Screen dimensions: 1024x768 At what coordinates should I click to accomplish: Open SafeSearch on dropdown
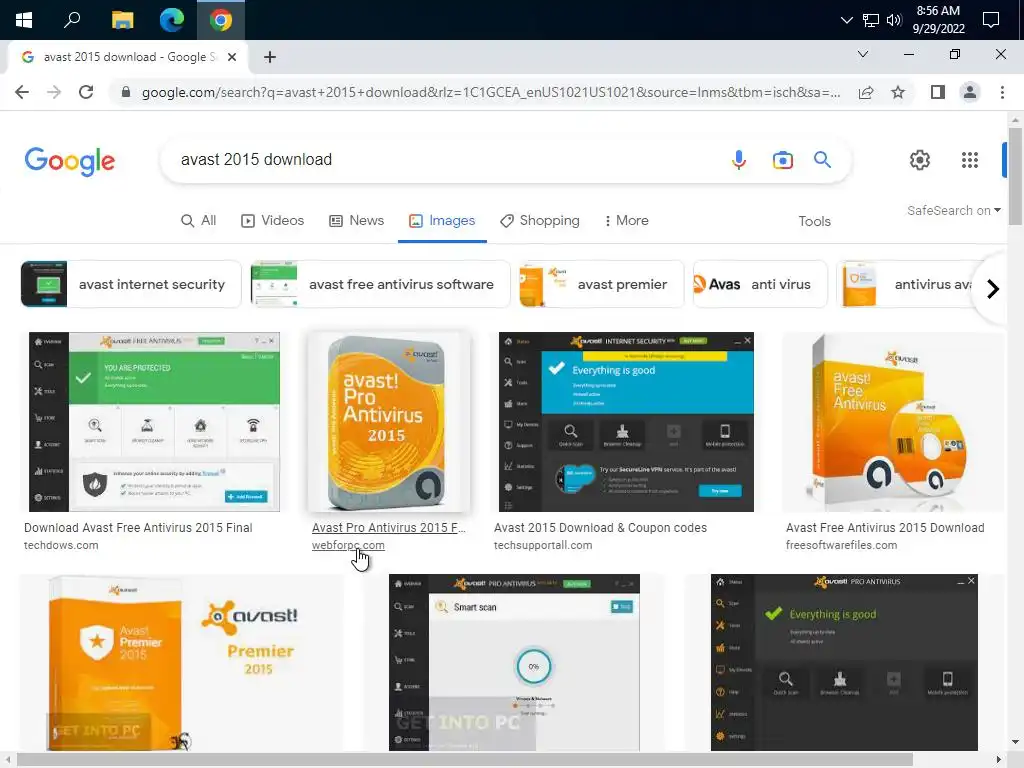[953, 210]
